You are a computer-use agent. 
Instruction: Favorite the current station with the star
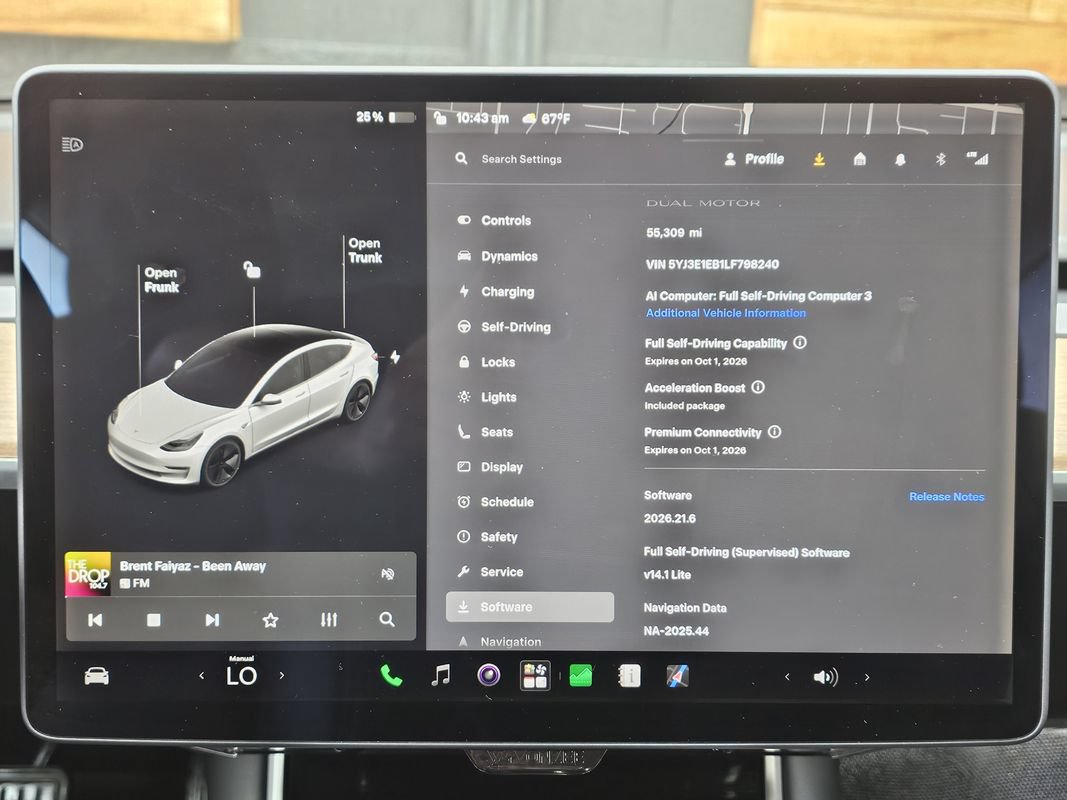(x=270, y=620)
